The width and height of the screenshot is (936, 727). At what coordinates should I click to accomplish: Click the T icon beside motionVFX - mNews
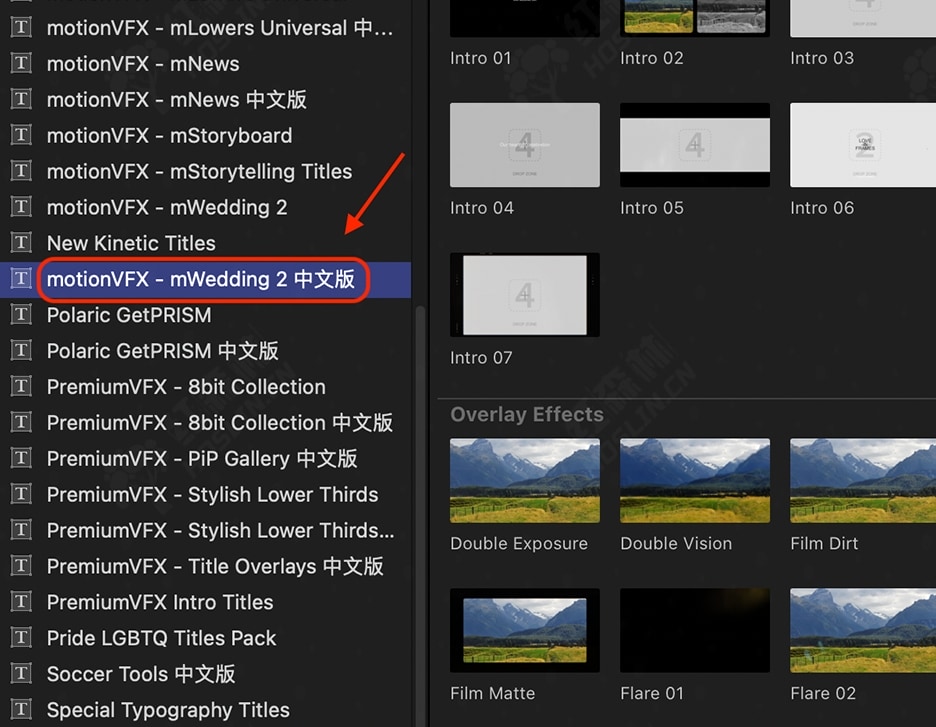21,63
